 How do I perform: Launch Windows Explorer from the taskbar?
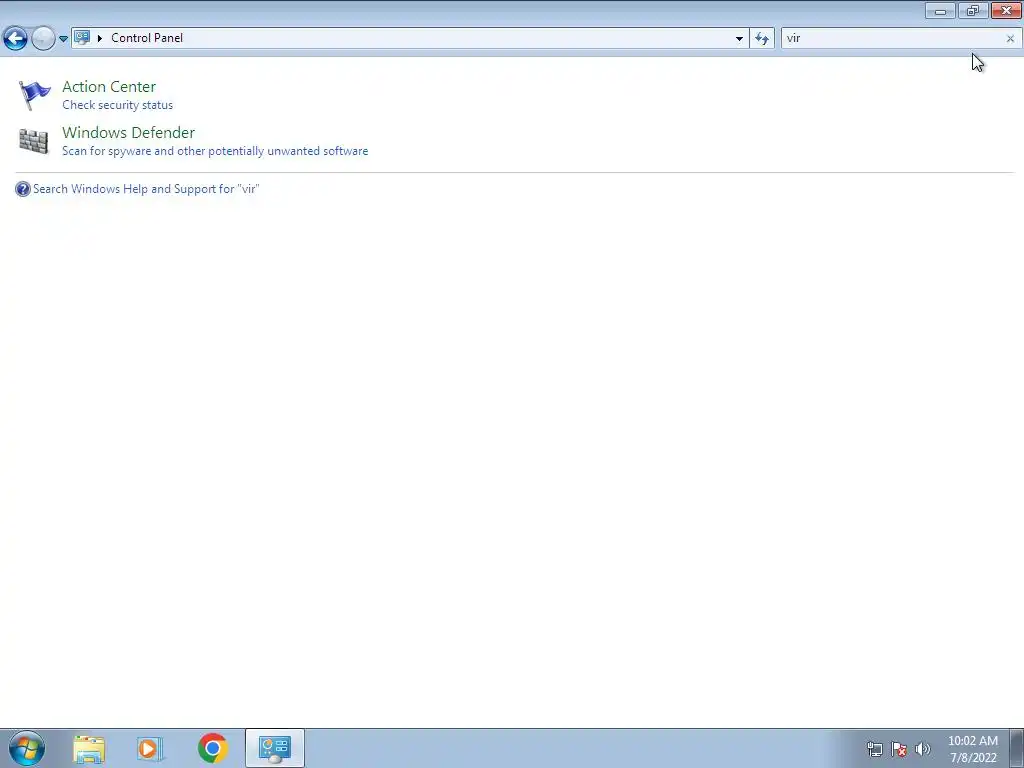click(x=89, y=748)
